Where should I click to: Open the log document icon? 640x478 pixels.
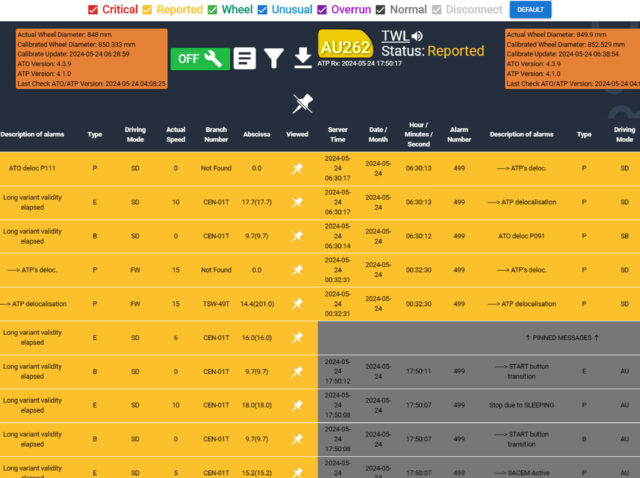tap(244, 59)
